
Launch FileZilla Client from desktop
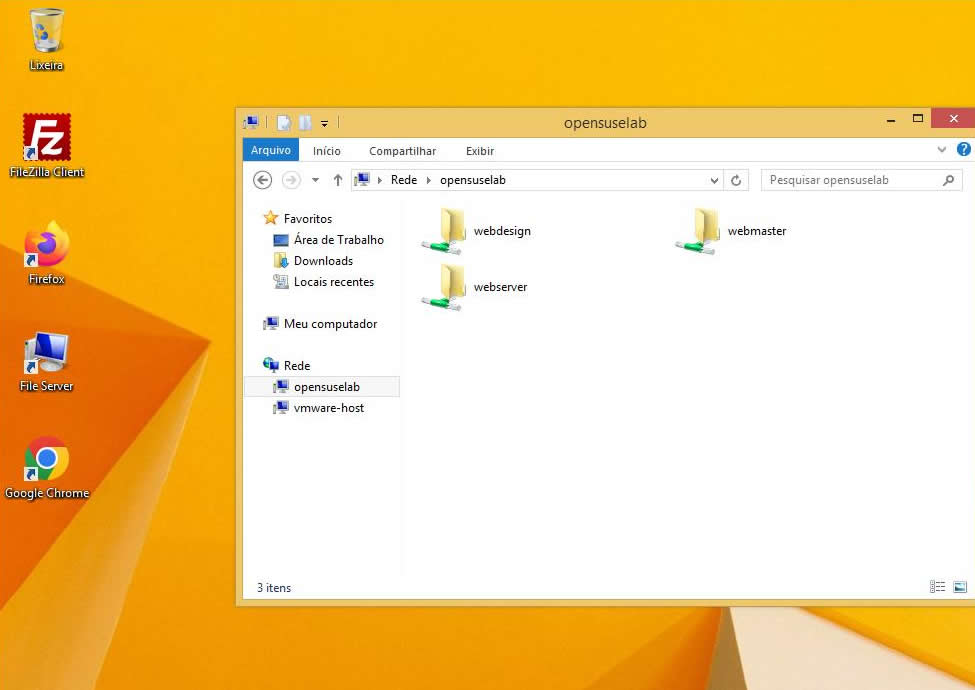(x=47, y=140)
